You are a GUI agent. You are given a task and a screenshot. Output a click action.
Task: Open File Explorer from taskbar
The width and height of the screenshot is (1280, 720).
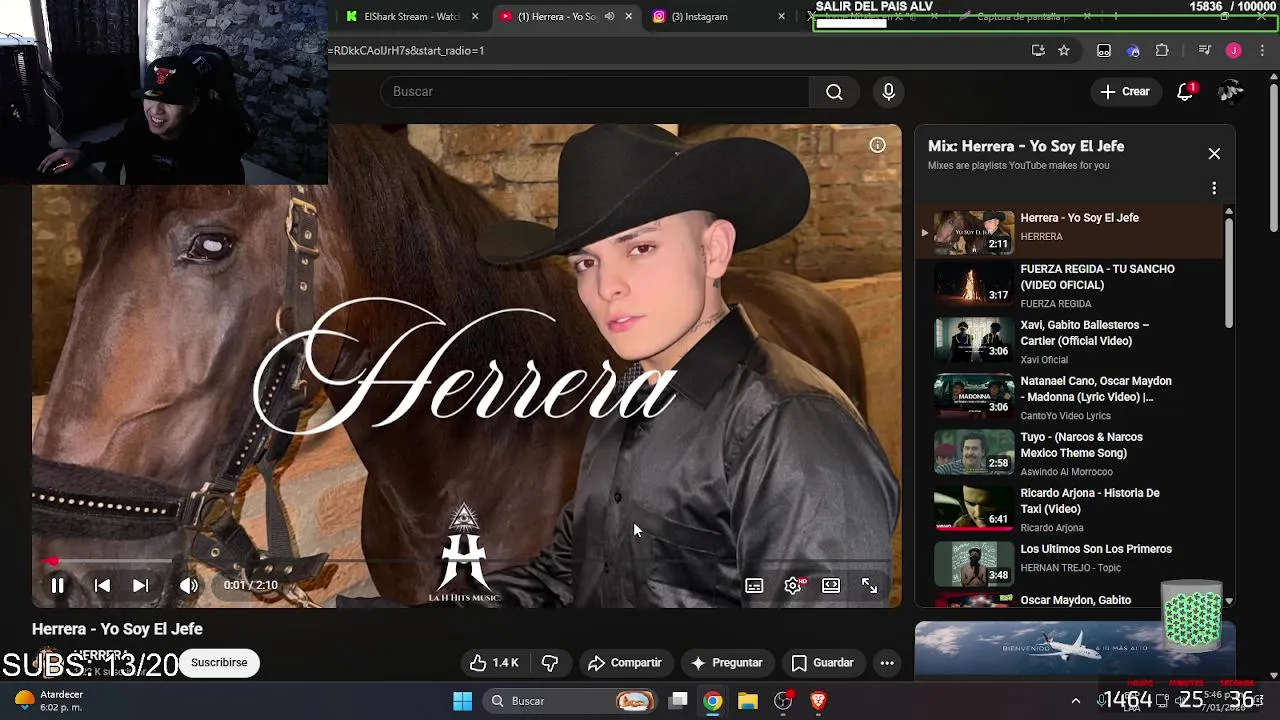[x=748, y=701]
